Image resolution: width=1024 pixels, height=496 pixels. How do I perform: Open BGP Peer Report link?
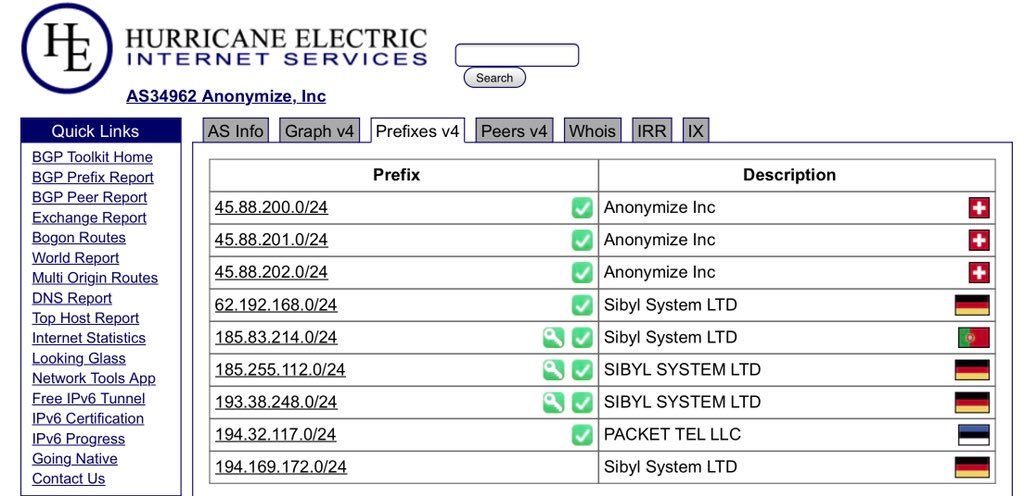click(89, 198)
